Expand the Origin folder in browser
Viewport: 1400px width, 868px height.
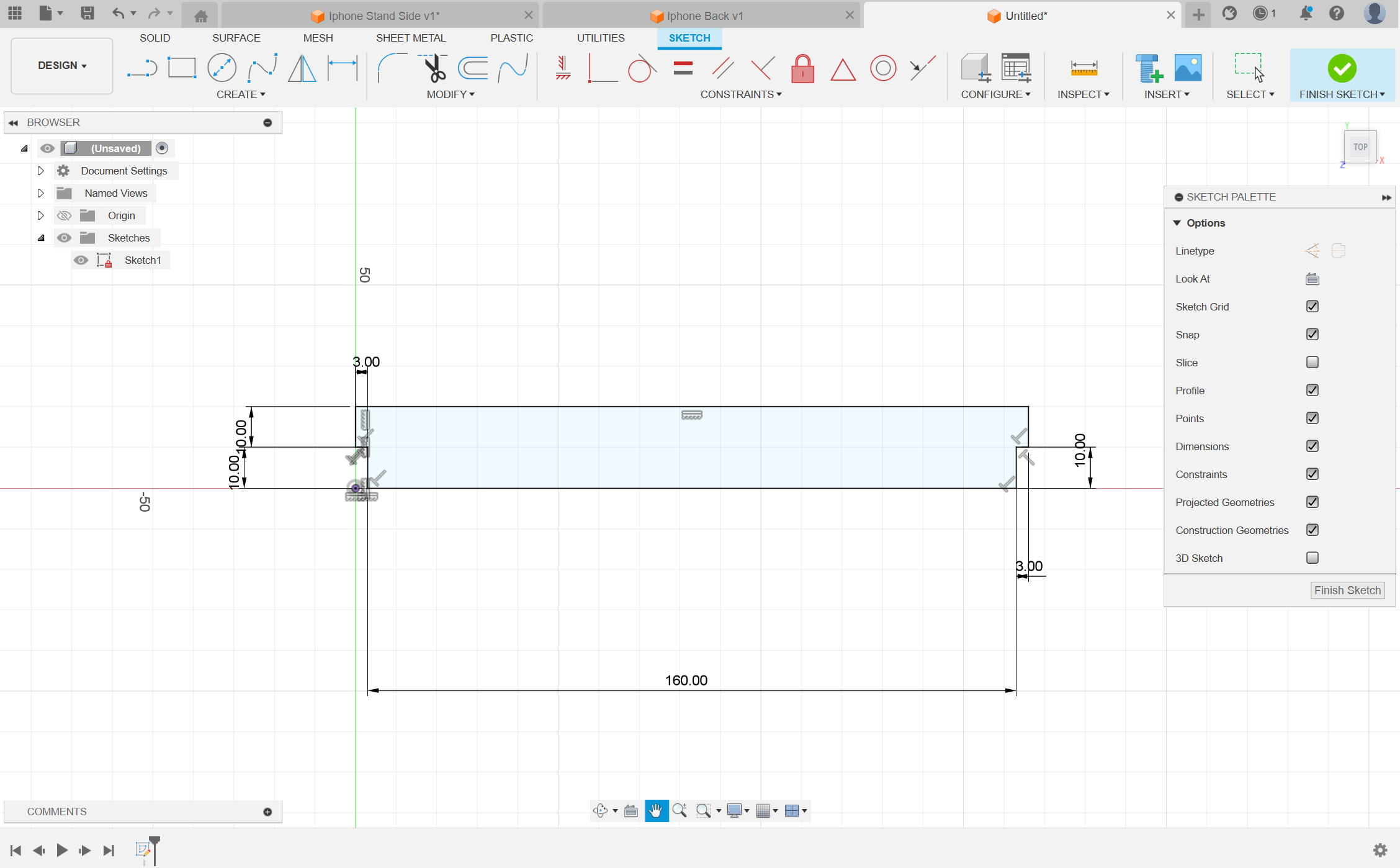[x=40, y=215]
